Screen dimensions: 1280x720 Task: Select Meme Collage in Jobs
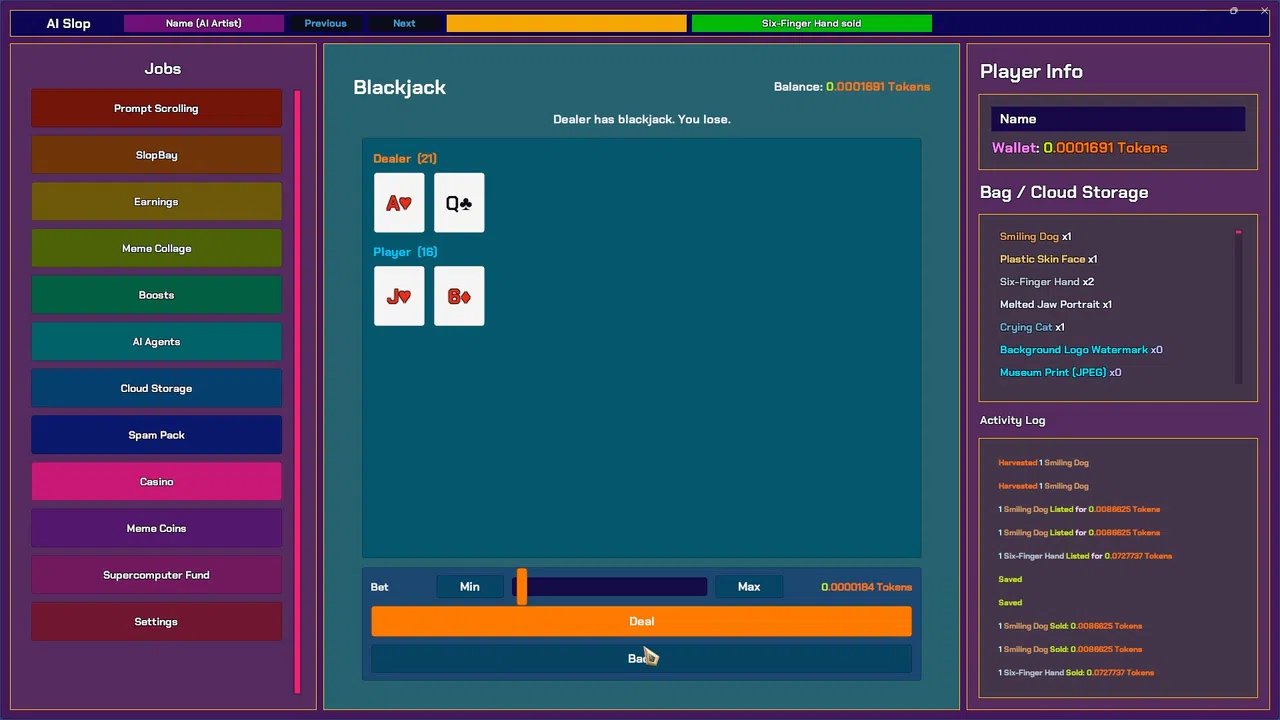click(156, 248)
